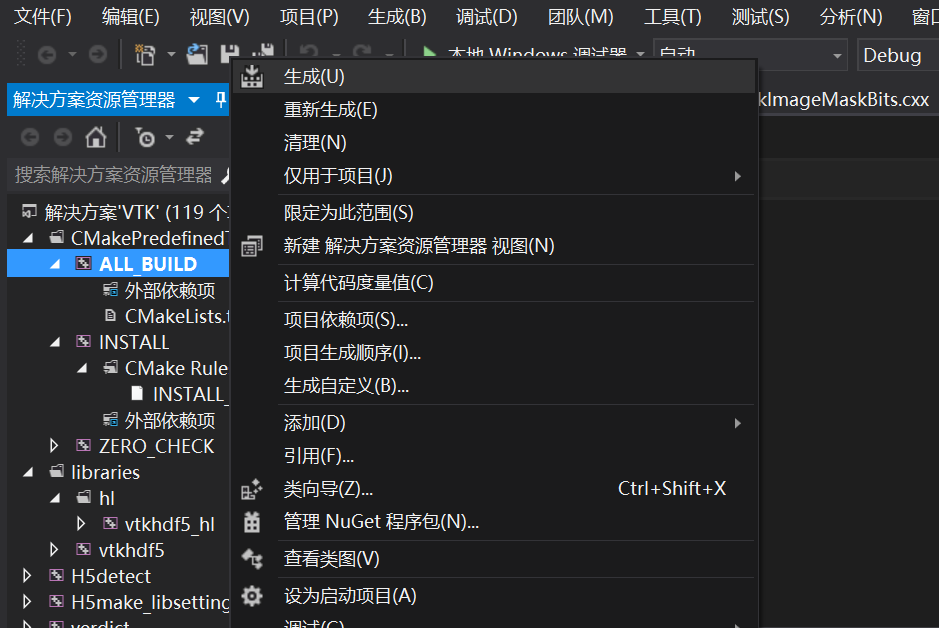Click the Open File folder toolbar icon
Screen dimensions: 939x628
click(x=198, y=55)
